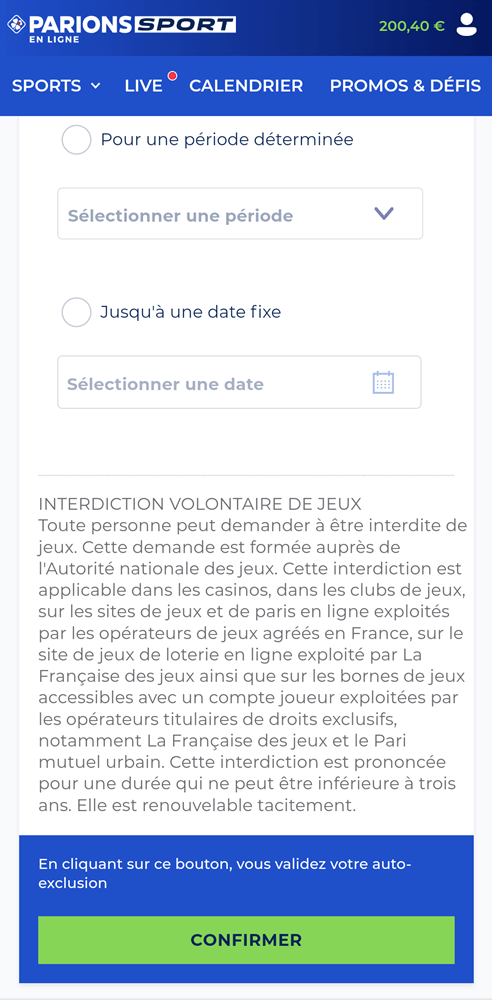
Task: Open PROMOS & DÉFIS section
Action: [x=405, y=85]
